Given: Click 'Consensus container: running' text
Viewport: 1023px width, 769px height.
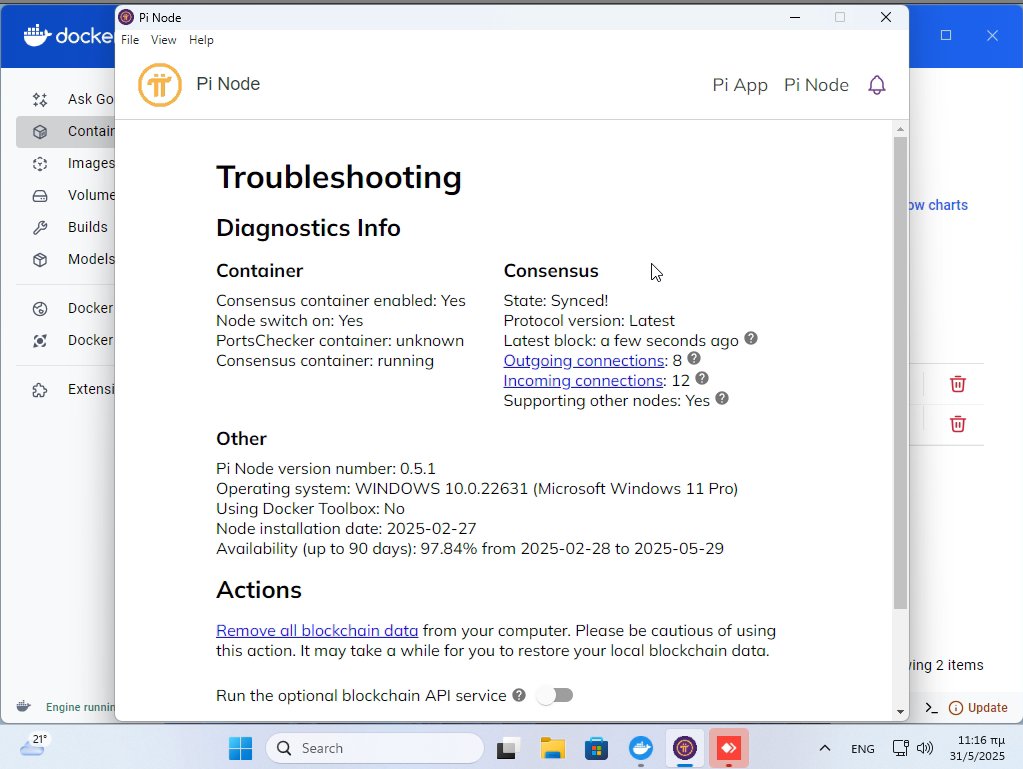Looking at the screenshot, I should [325, 361].
